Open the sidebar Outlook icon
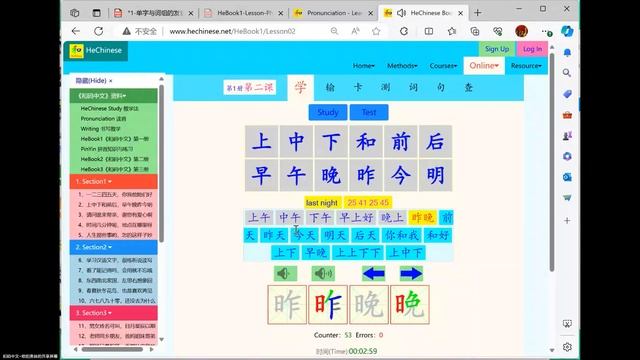 pos(567,177)
